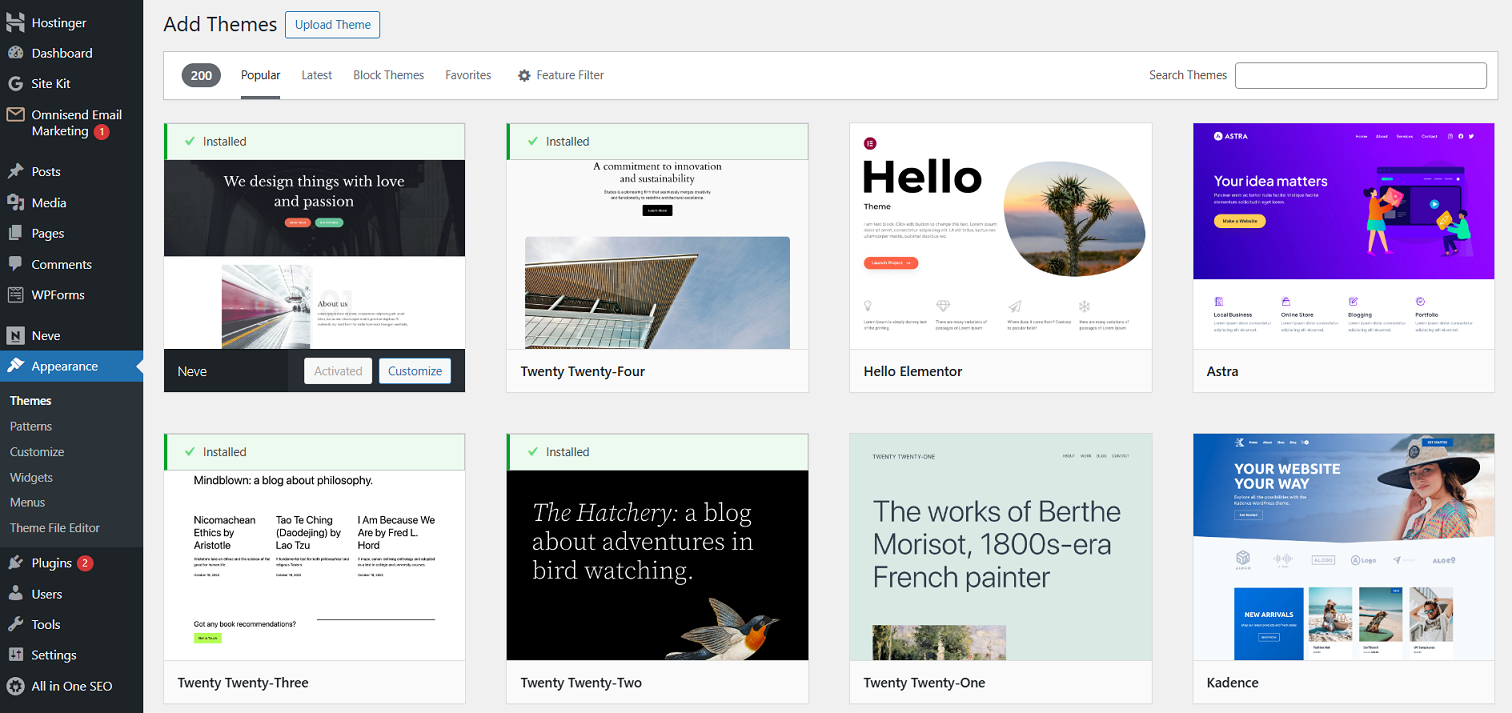This screenshot has height=713, width=1512.
Task: Select the Latest themes tab
Action: coord(316,75)
